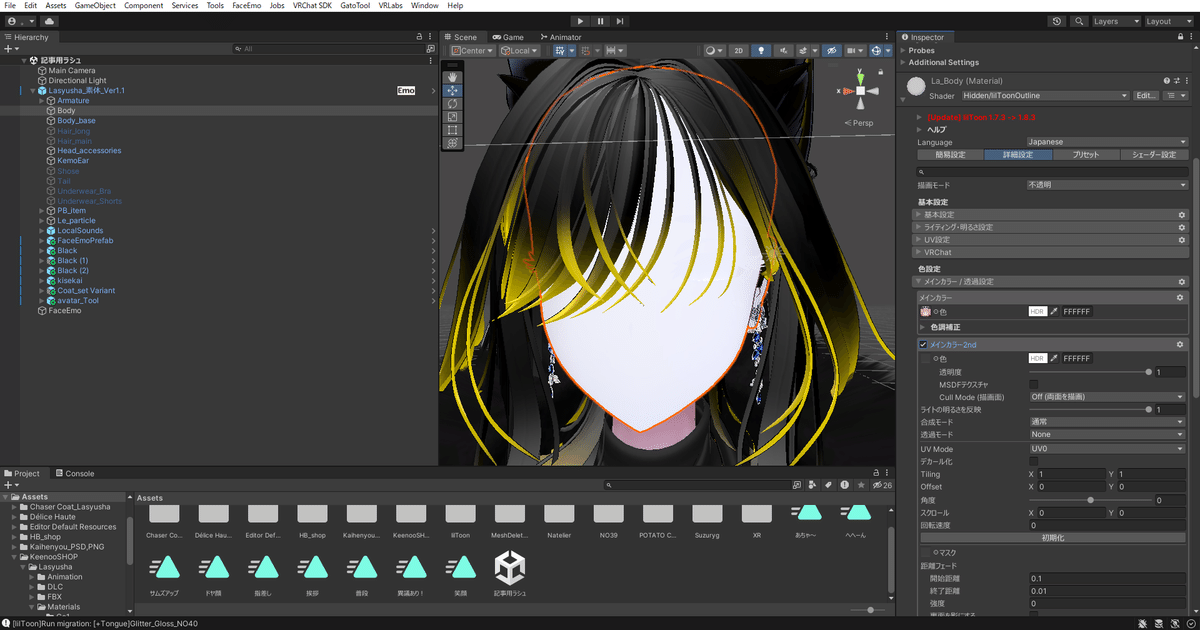This screenshot has width=1200, height=630.
Task: Click the main color HDR swatch
Action: (1037, 312)
